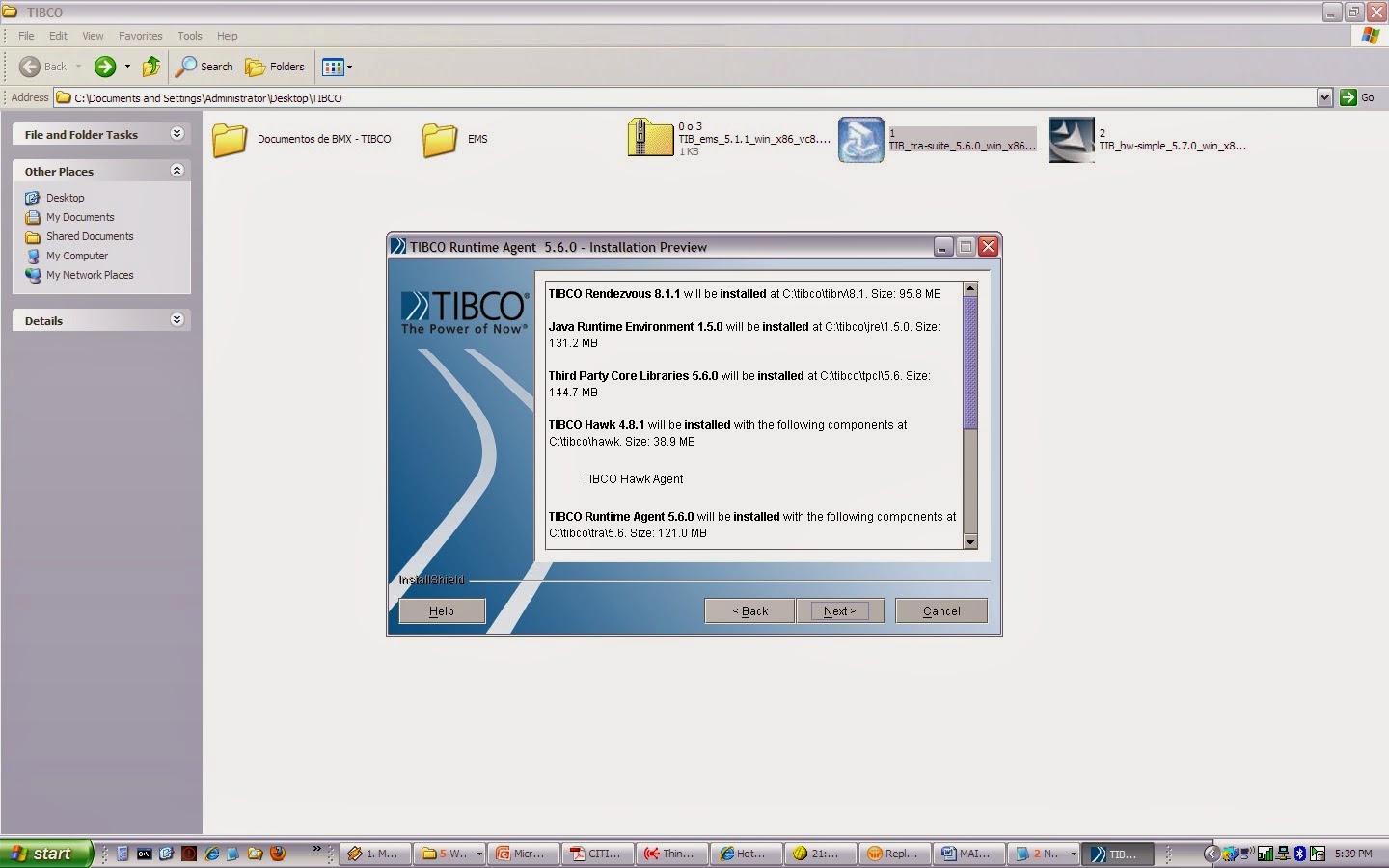
Task: Expand the Details section
Action: coord(177,320)
